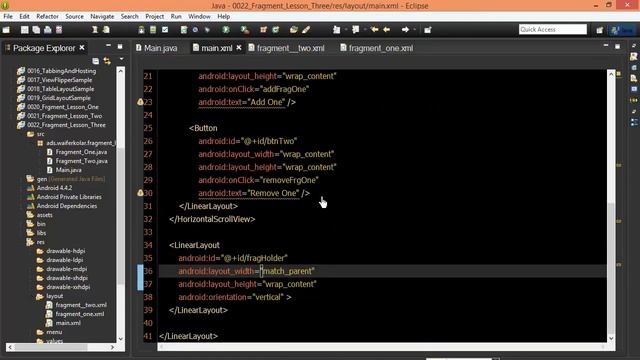Toggle the Pin Editor toolbar button
The width and height of the screenshot is (640, 360).
click(x=428, y=30)
